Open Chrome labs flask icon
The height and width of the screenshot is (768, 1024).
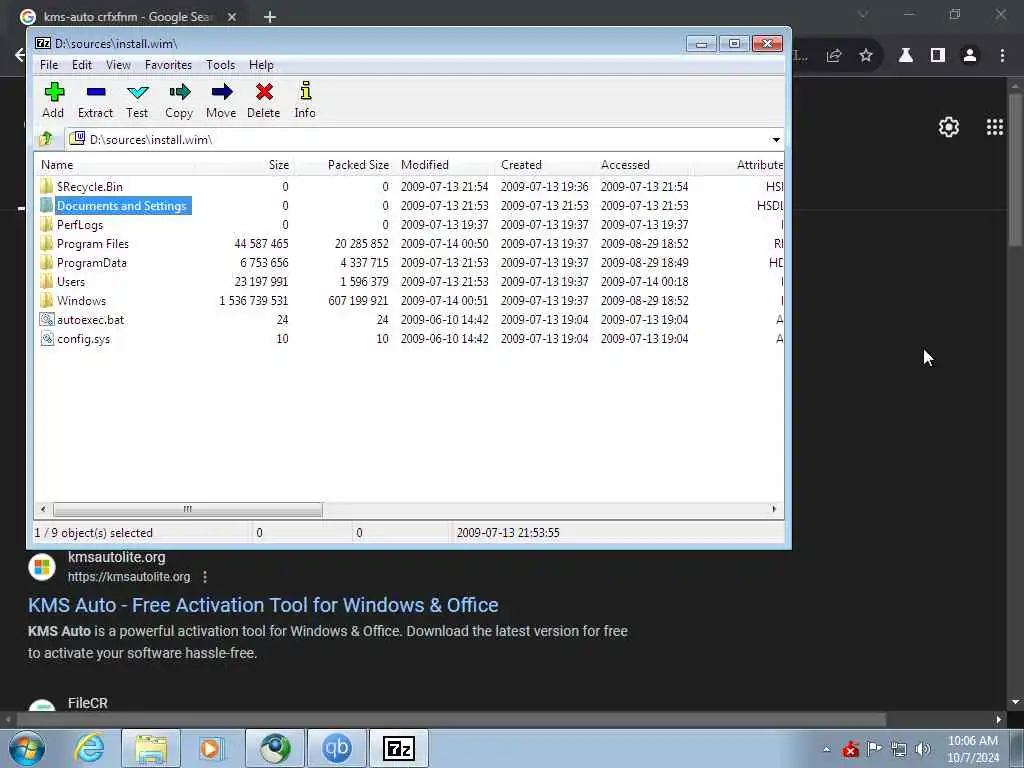point(906,56)
